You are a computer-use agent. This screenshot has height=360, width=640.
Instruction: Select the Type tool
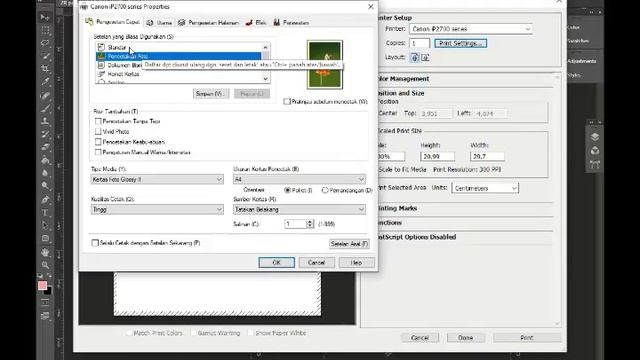(x=45, y=212)
